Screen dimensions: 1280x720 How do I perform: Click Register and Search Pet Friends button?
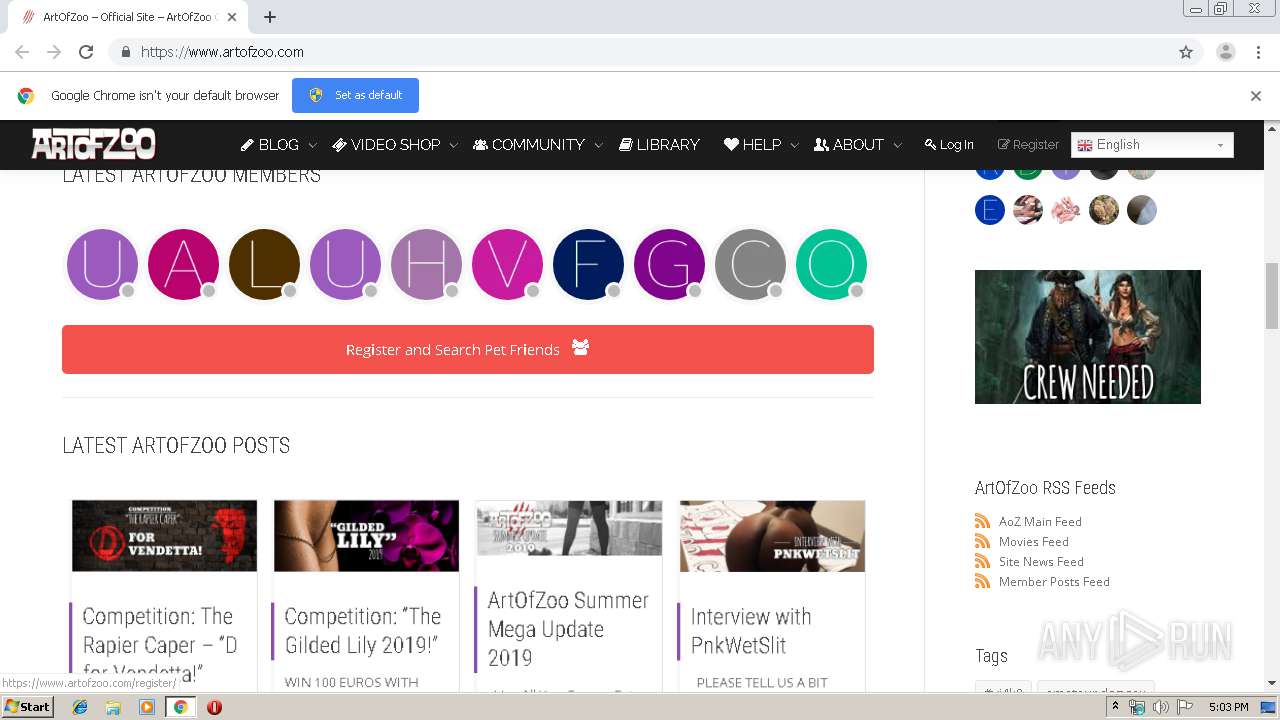pos(468,349)
